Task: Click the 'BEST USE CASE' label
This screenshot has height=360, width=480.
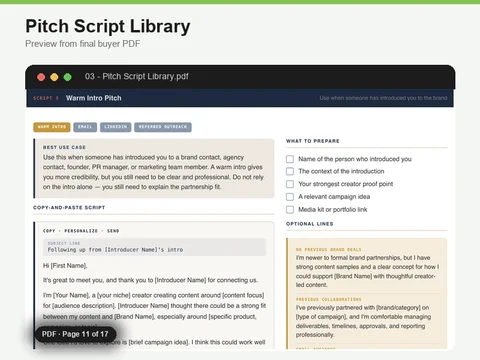Action: 64,147
